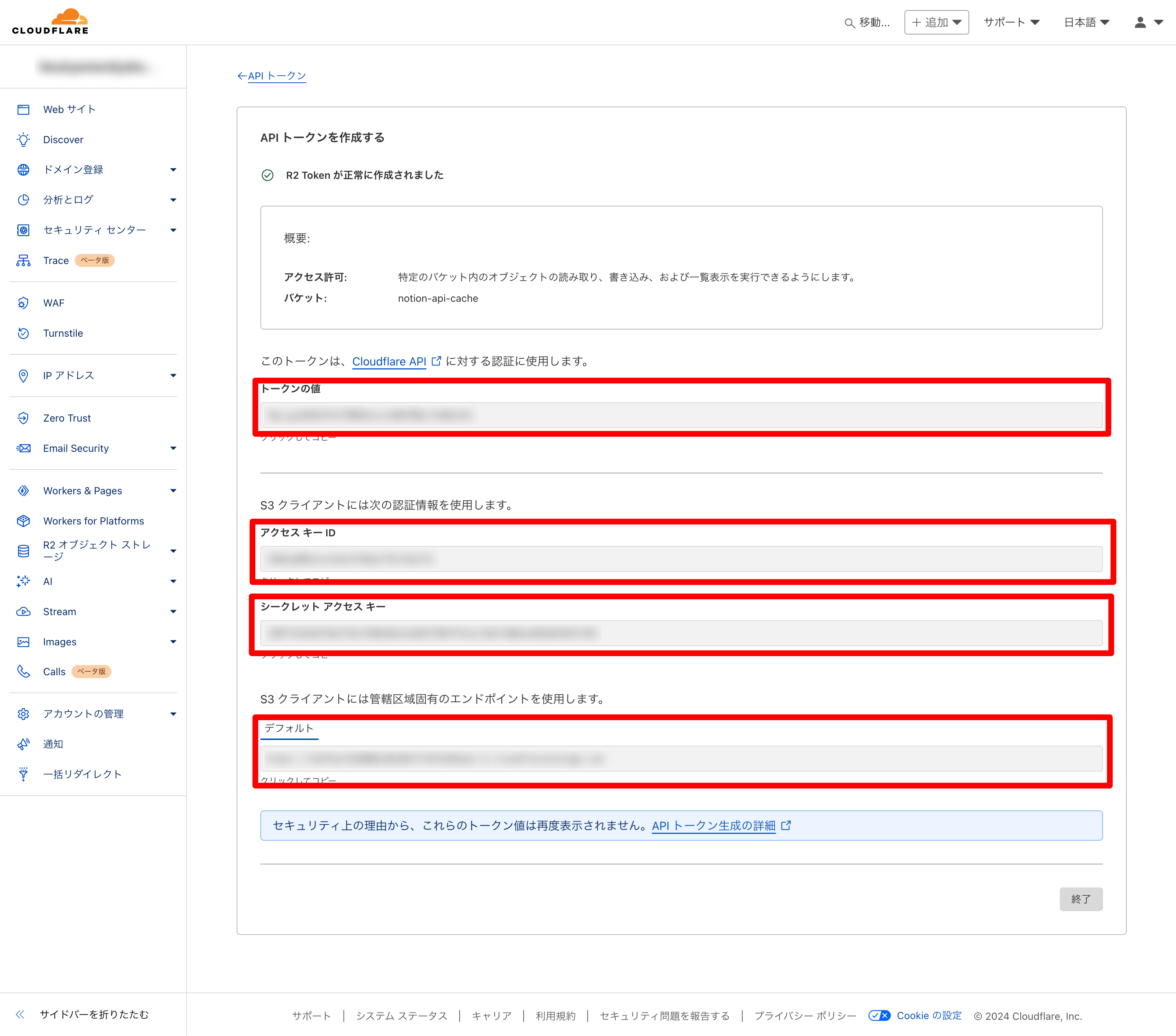This screenshot has width=1176, height=1036.
Task: Open the Stream cloud icon
Action: (23, 612)
